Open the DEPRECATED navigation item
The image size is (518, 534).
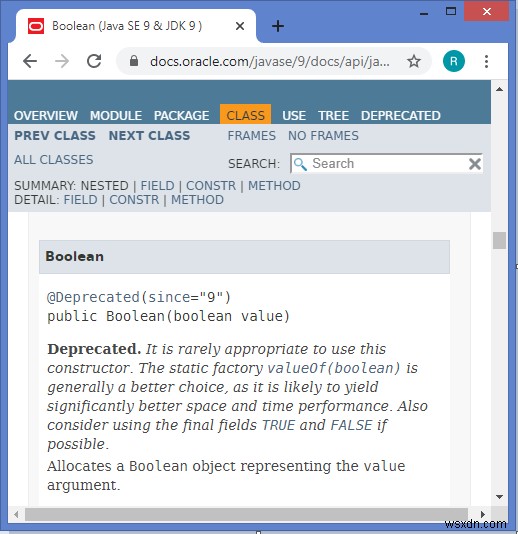[401, 116]
